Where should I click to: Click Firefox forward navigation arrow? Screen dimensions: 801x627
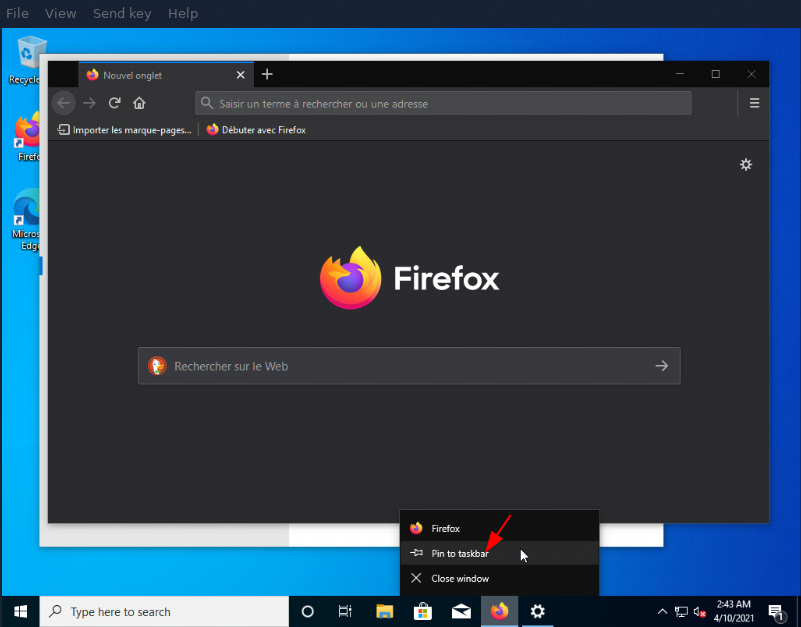89,103
